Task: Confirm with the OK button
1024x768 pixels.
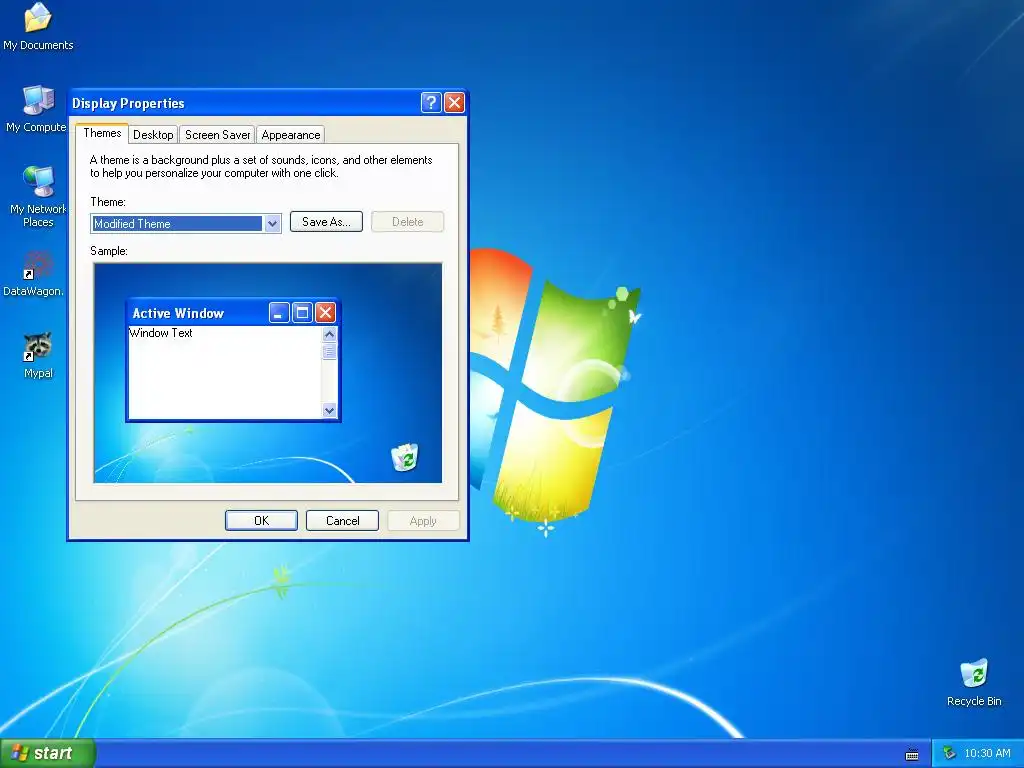Action: coord(261,520)
